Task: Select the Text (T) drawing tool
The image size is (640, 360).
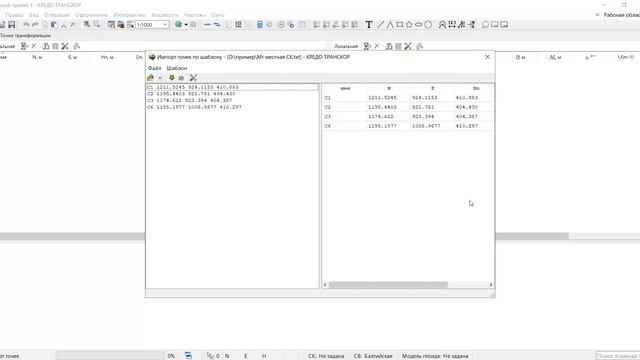Action: click(369, 24)
